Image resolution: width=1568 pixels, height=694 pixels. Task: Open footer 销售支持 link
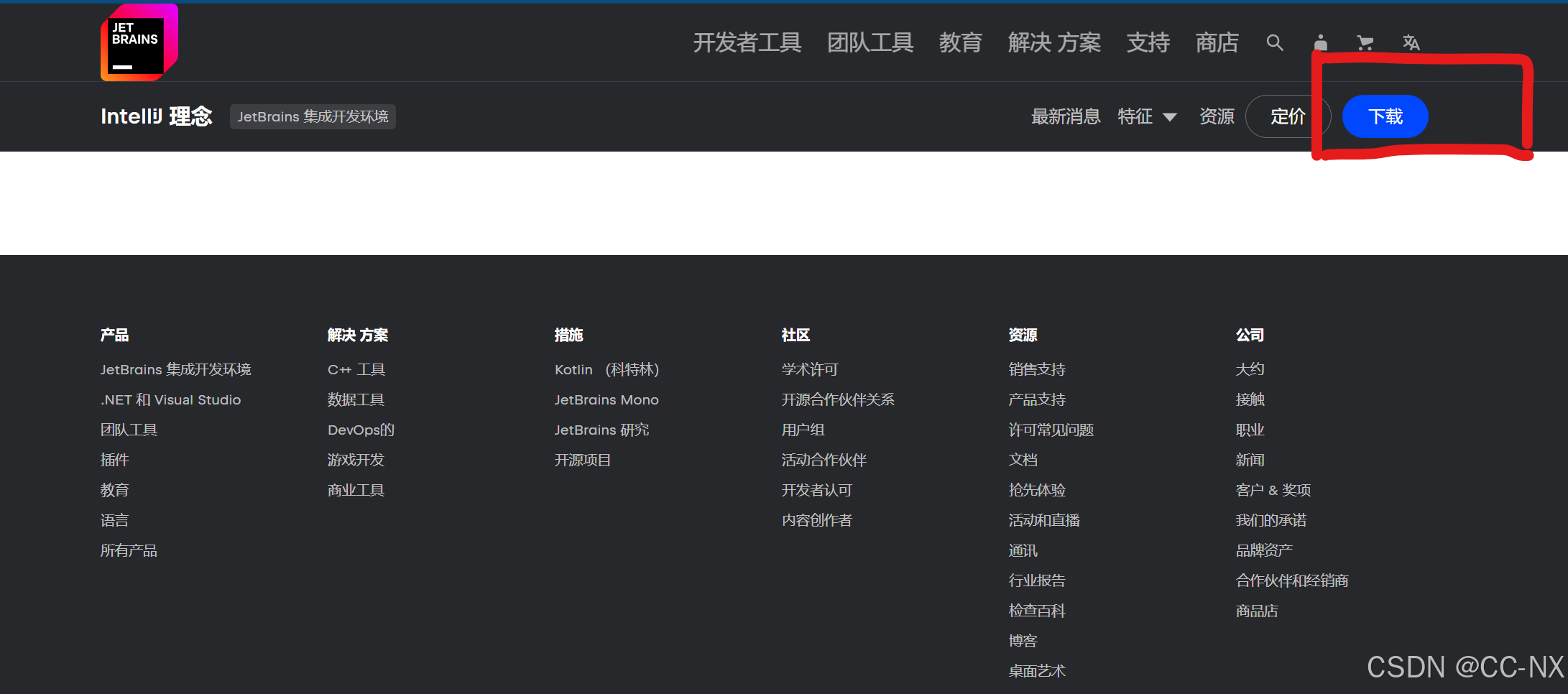point(1037,369)
